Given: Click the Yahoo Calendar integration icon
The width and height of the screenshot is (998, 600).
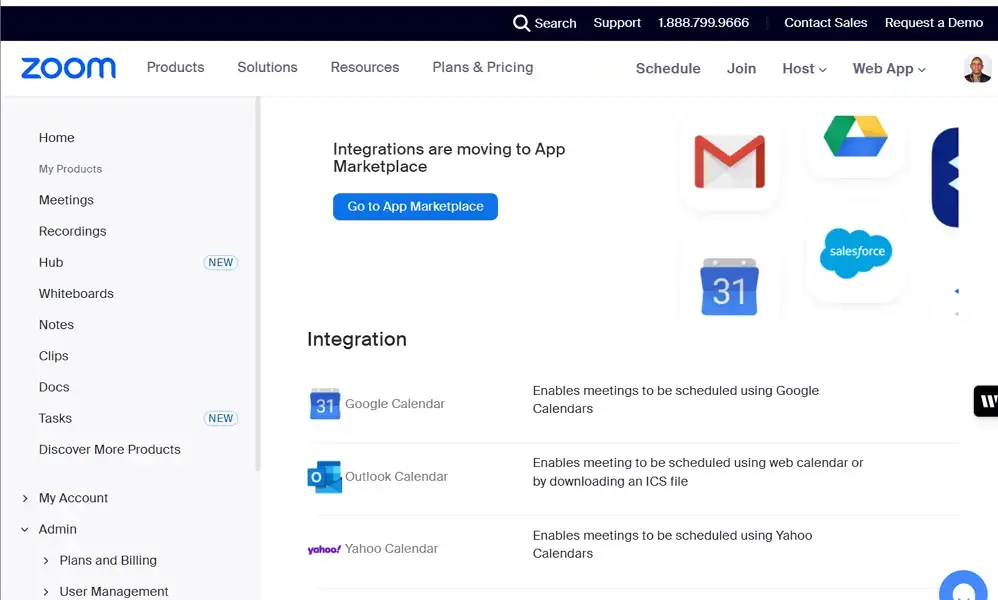Looking at the screenshot, I should tap(321, 549).
